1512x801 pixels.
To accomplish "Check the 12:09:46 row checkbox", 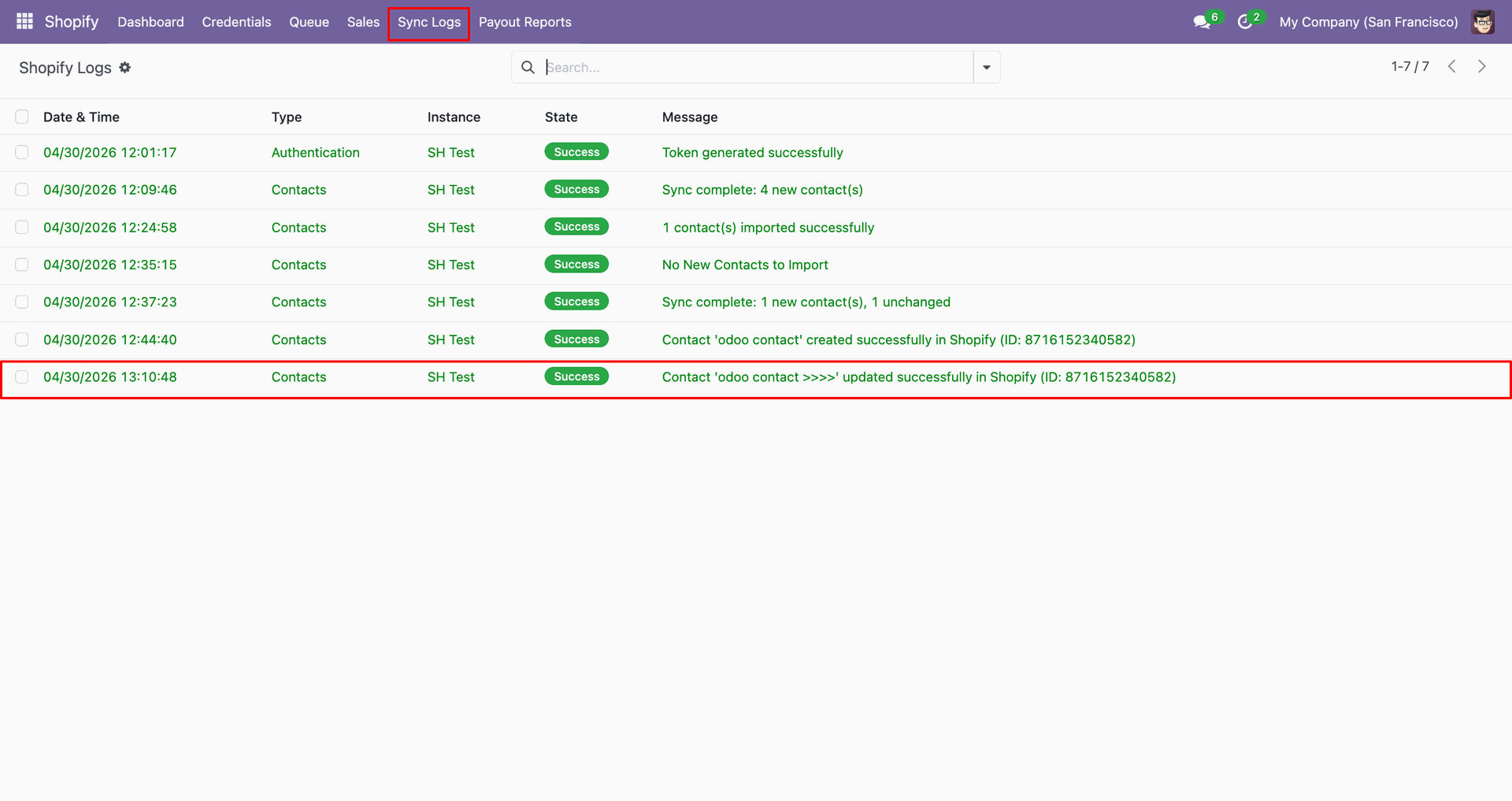I will click(x=22, y=190).
